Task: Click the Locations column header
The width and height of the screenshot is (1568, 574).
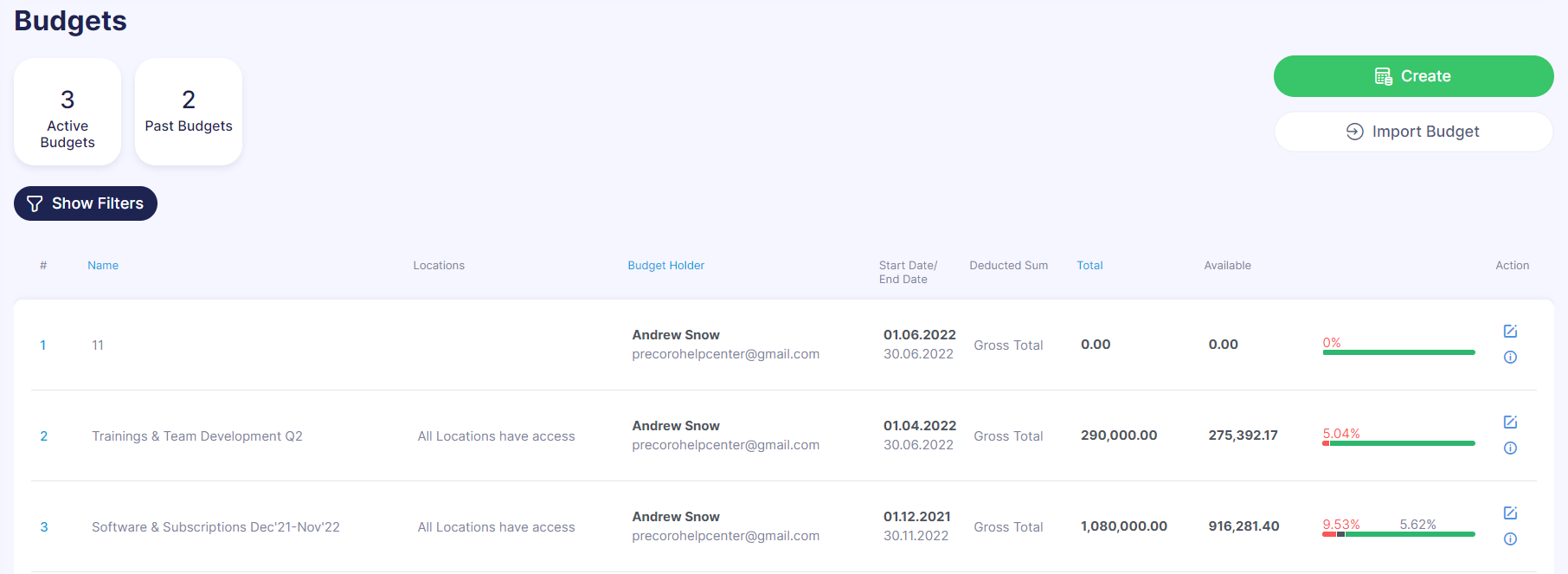Action: click(x=439, y=266)
